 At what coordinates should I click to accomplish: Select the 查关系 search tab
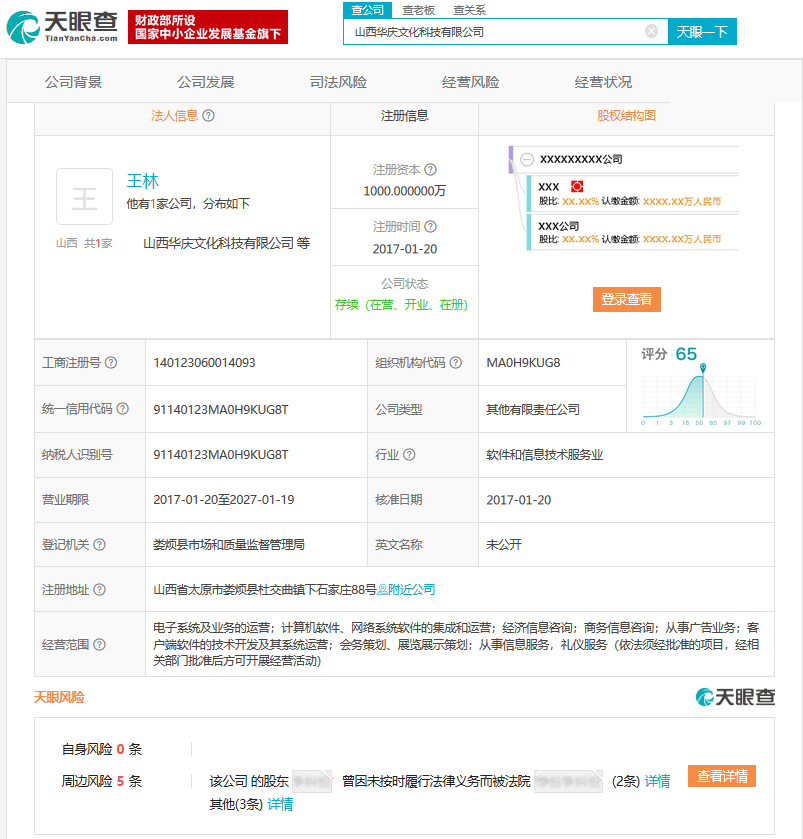(x=469, y=10)
